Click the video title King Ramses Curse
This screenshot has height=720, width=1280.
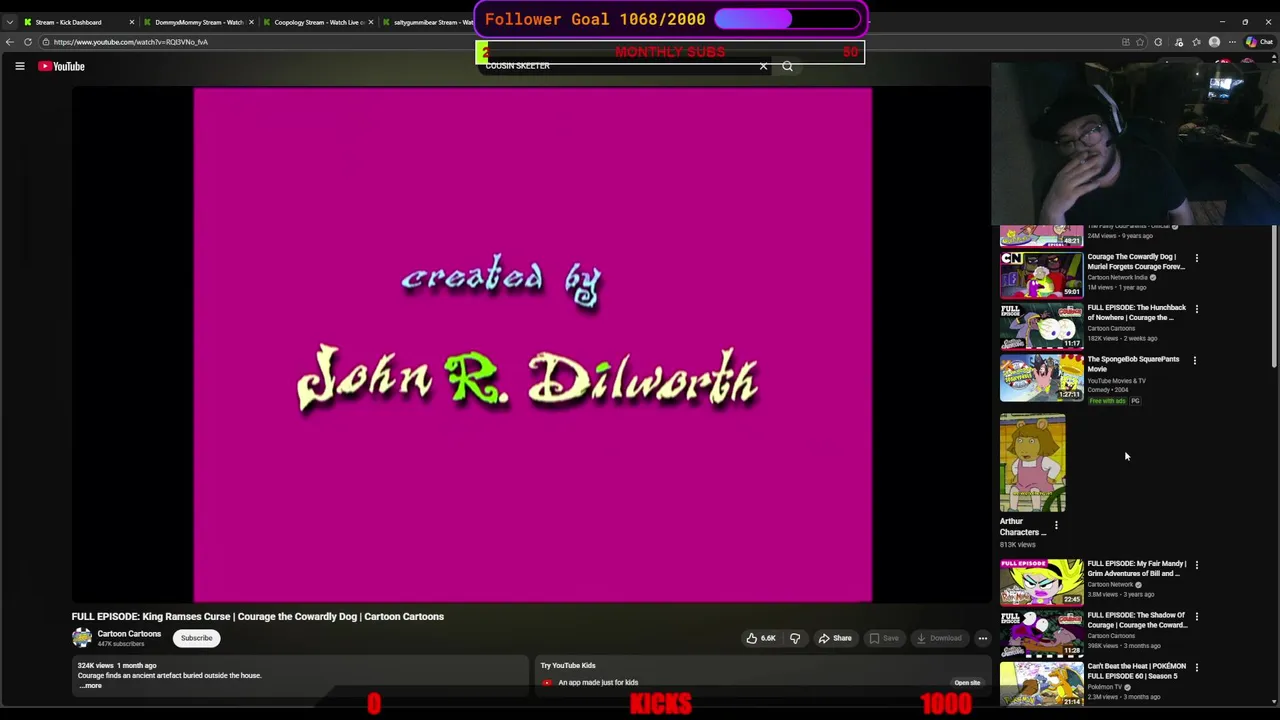tap(258, 617)
